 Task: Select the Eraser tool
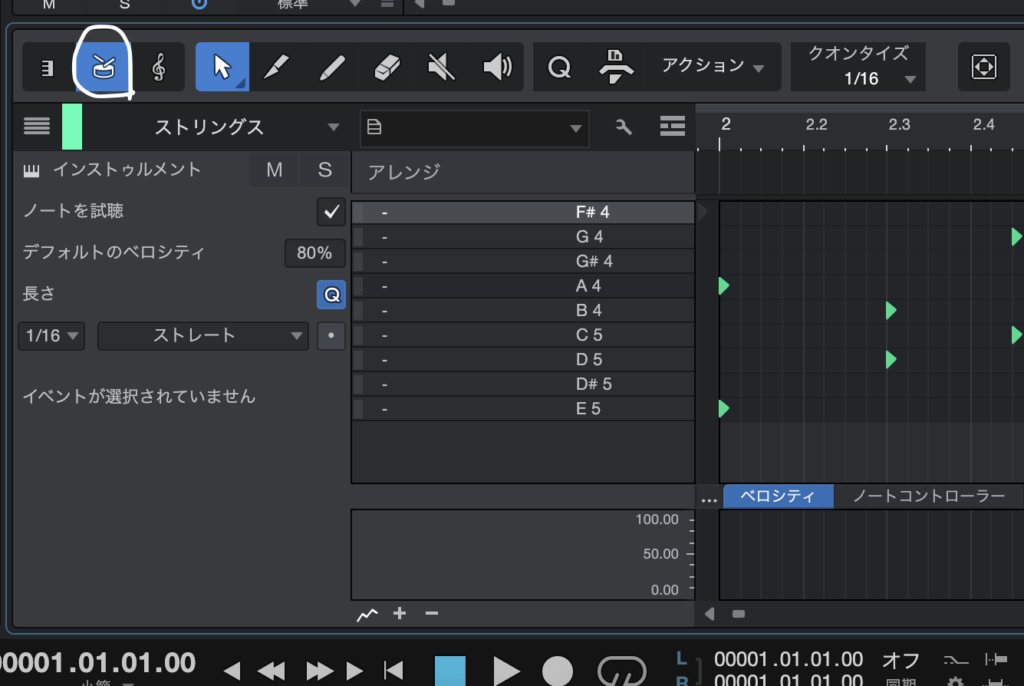(x=386, y=68)
